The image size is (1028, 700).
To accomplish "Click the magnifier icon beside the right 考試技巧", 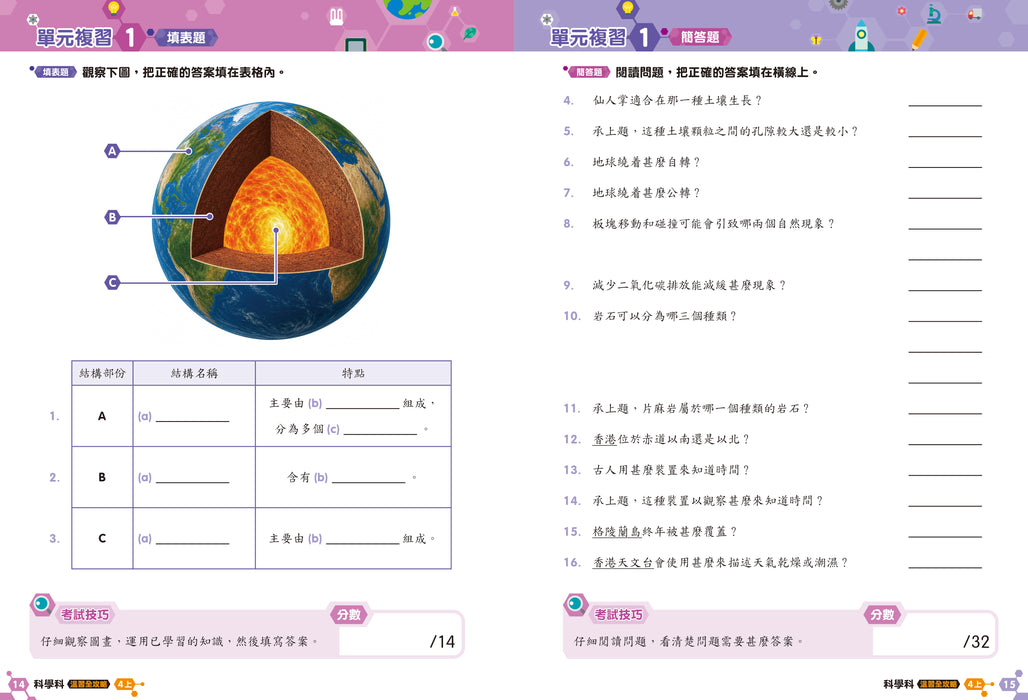I will click(576, 604).
